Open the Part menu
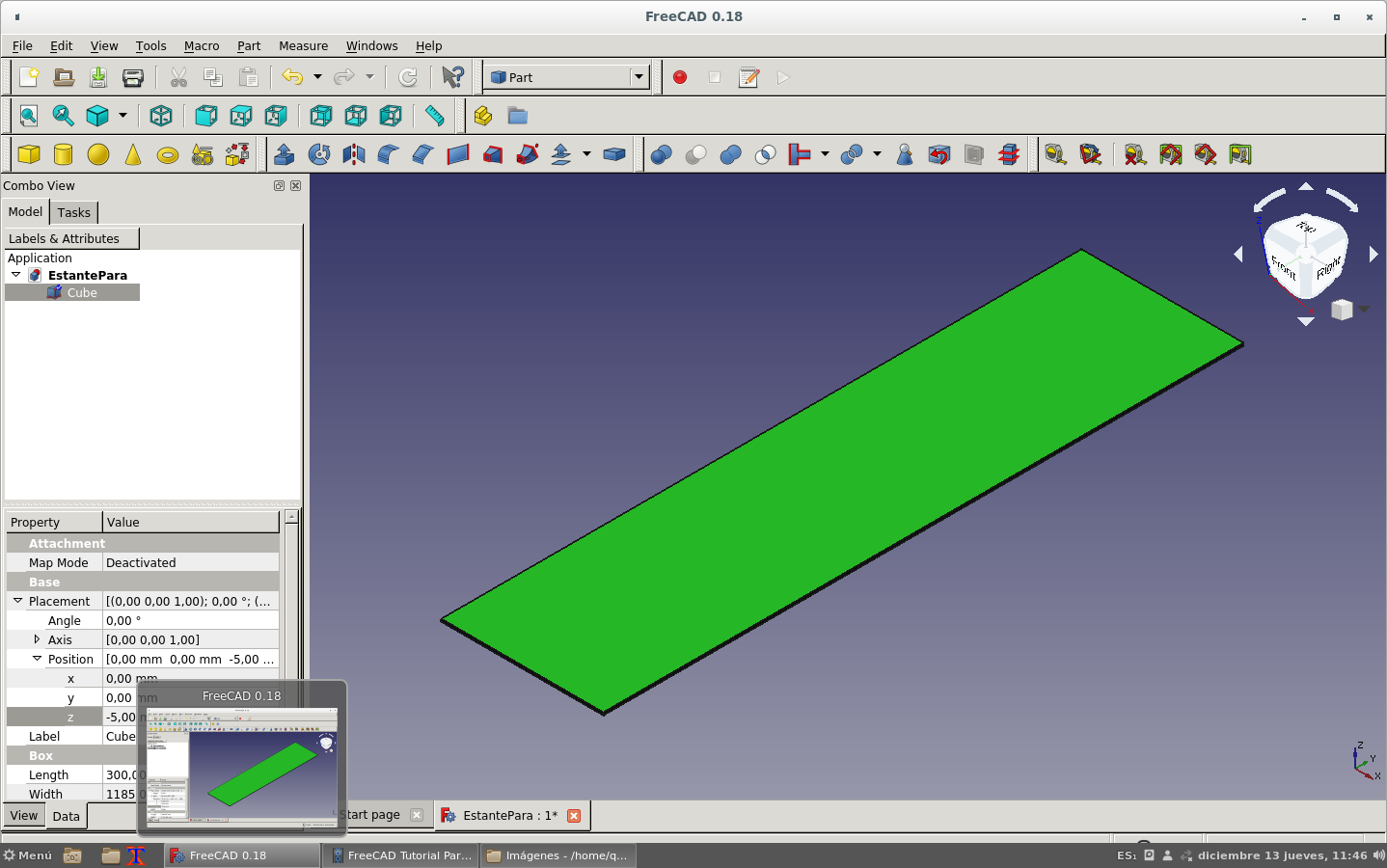This screenshot has height=868, width=1387. 249,45
